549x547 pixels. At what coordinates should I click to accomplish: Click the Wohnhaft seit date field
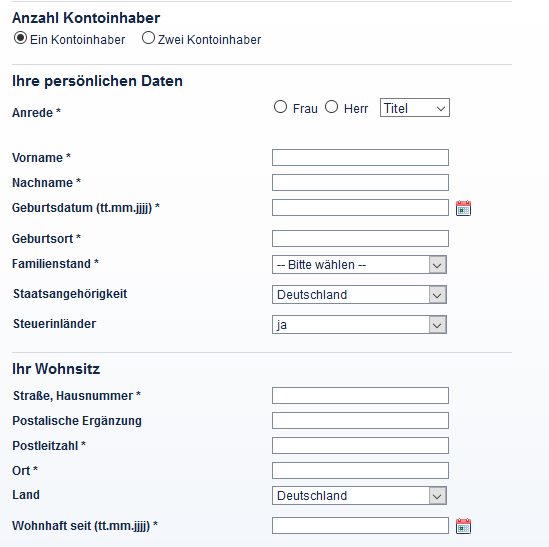coord(360,526)
